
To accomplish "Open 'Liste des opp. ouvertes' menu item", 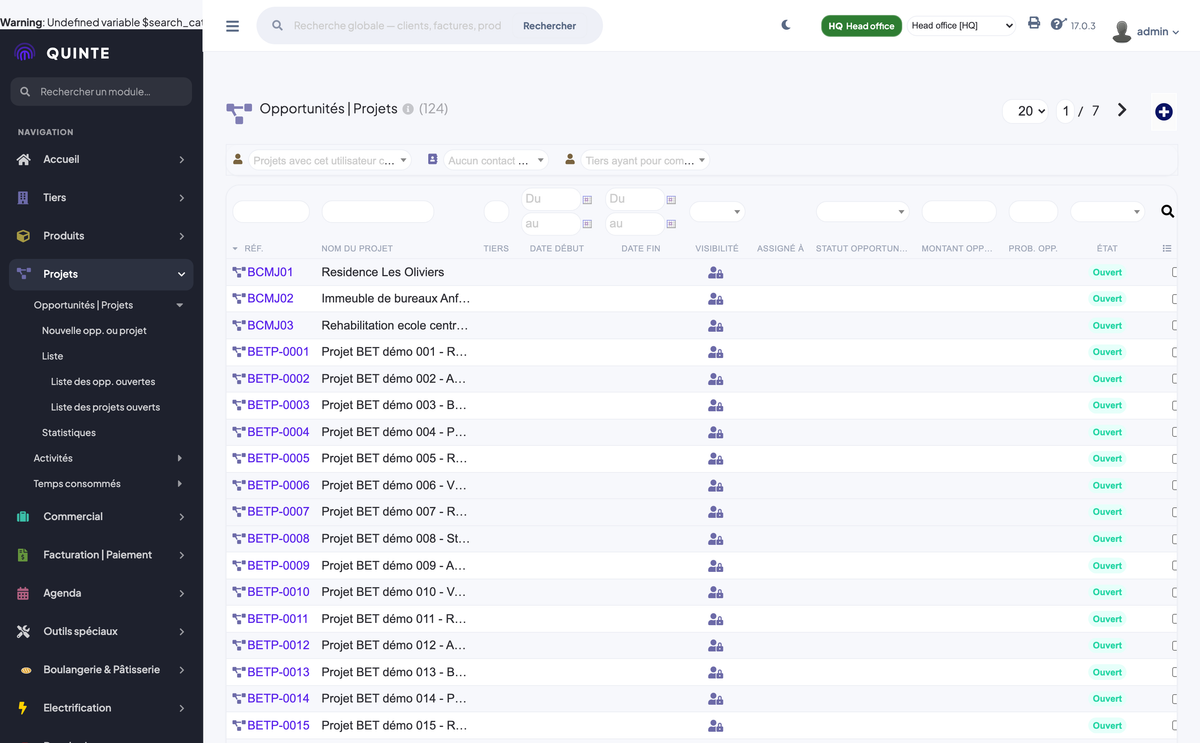I will pyautogui.click(x=103, y=381).
